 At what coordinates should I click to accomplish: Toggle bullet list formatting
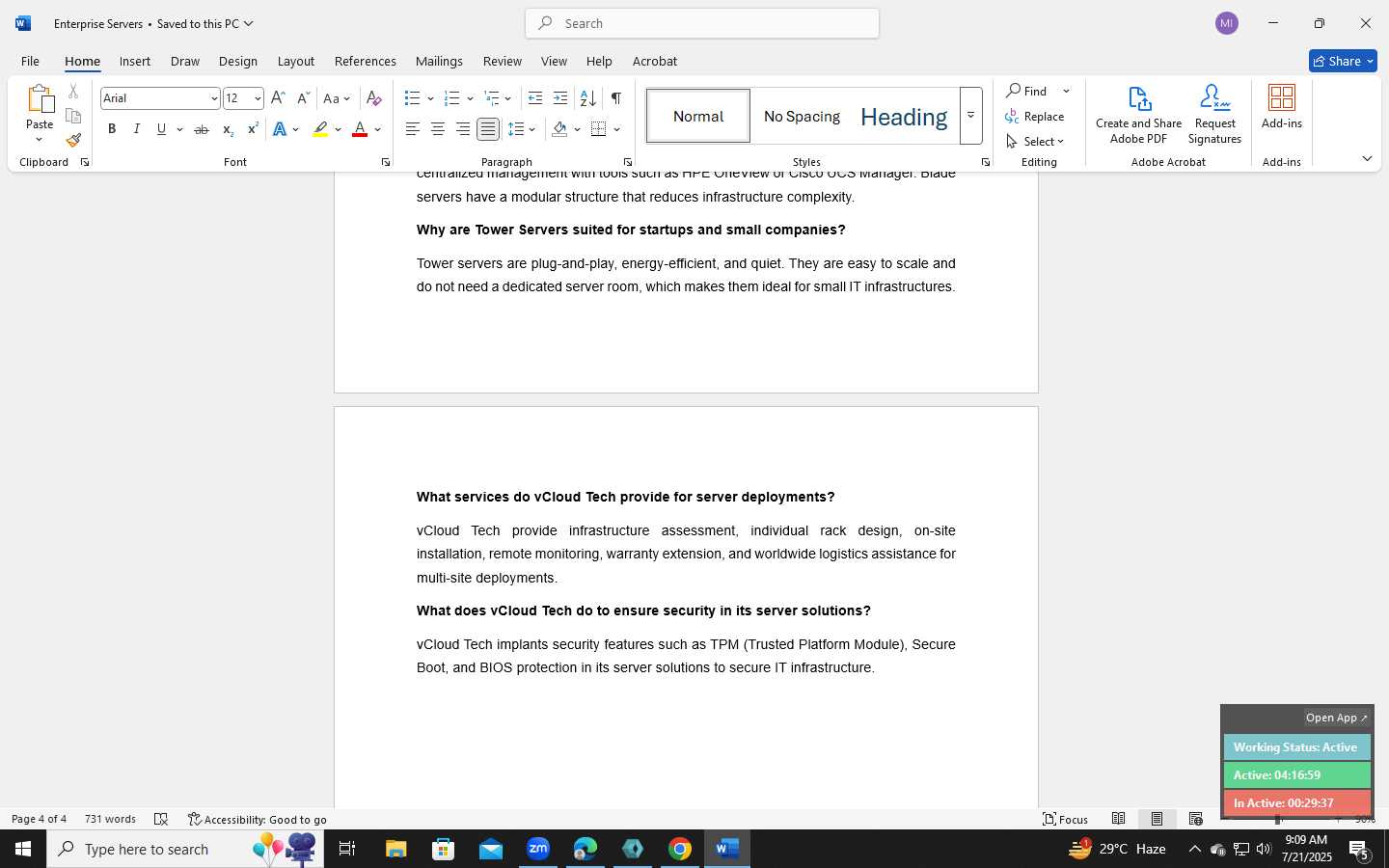[x=412, y=98]
